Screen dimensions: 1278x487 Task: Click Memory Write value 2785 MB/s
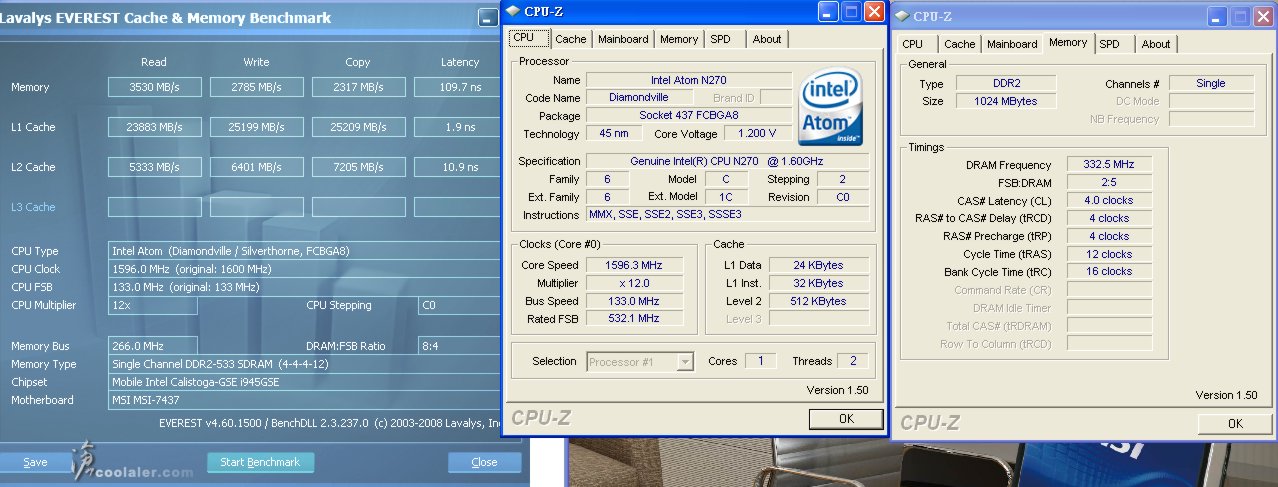[x=256, y=87]
